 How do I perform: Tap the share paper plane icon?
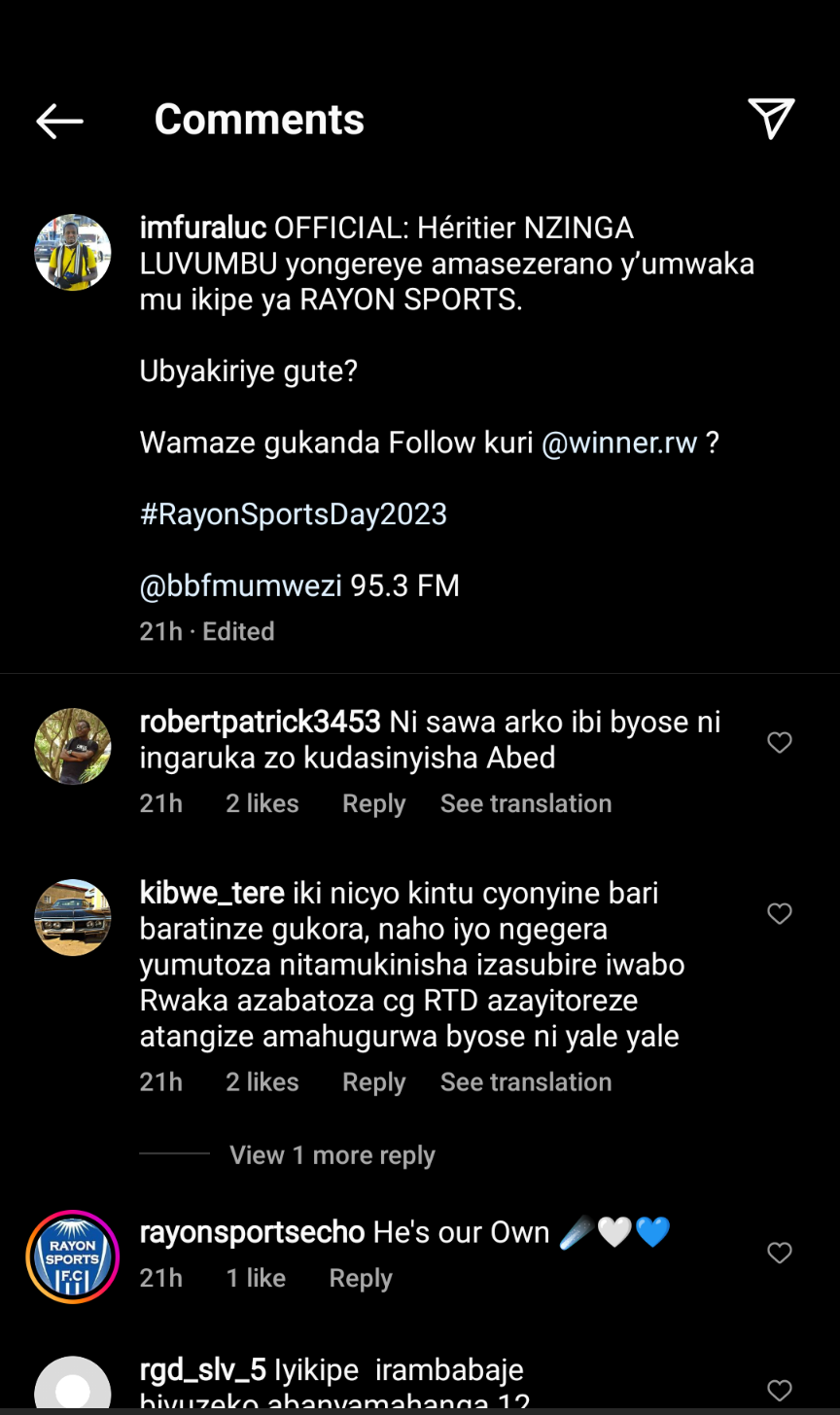pyautogui.click(x=771, y=120)
